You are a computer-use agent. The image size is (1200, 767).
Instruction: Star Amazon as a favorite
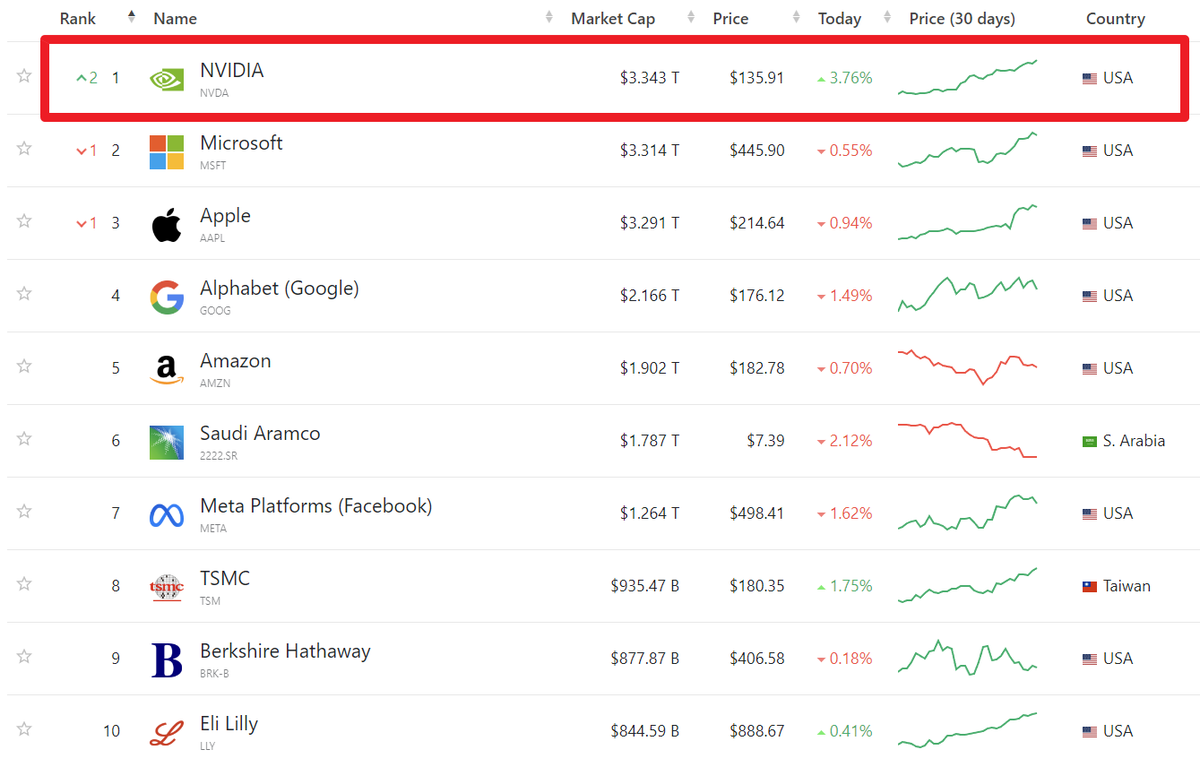click(x=24, y=367)
